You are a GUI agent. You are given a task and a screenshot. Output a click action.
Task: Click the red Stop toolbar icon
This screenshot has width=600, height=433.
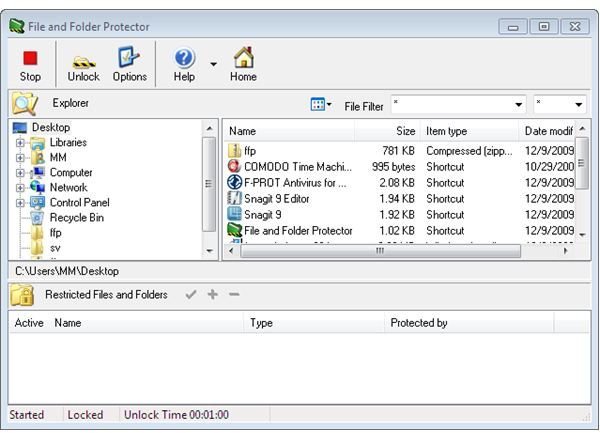(30, 59)
